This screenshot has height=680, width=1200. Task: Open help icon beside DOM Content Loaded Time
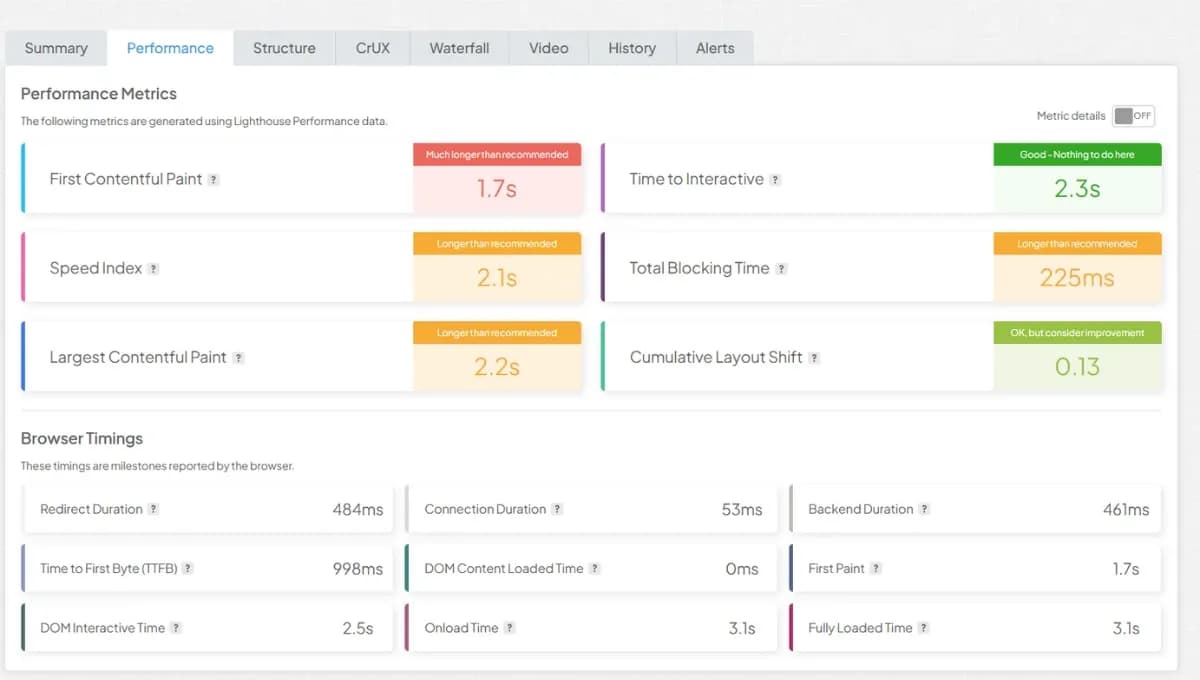[x=594, y=568]
